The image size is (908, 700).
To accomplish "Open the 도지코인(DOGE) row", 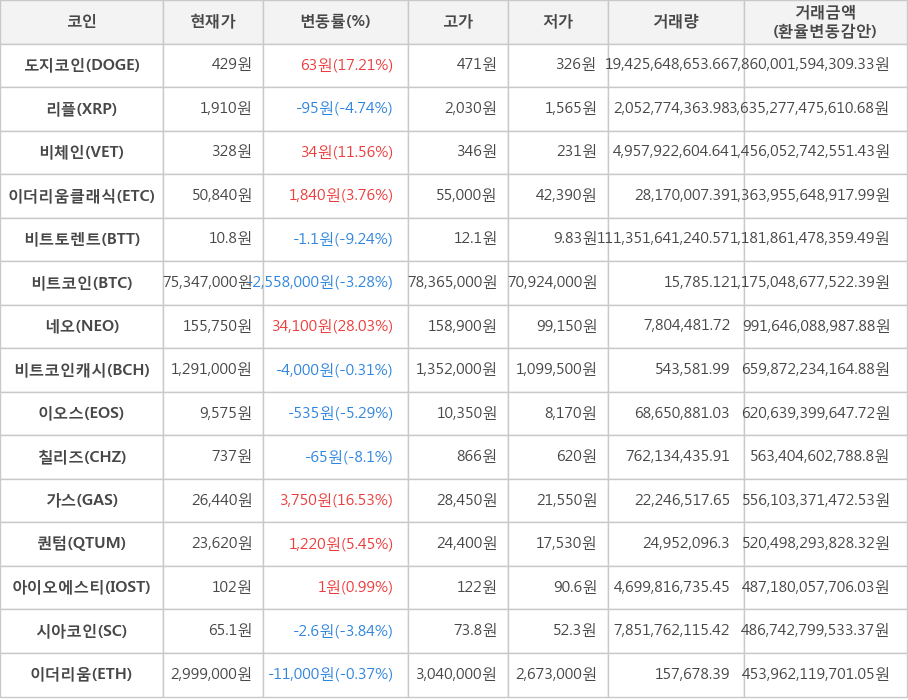I will tap(82, 65).
